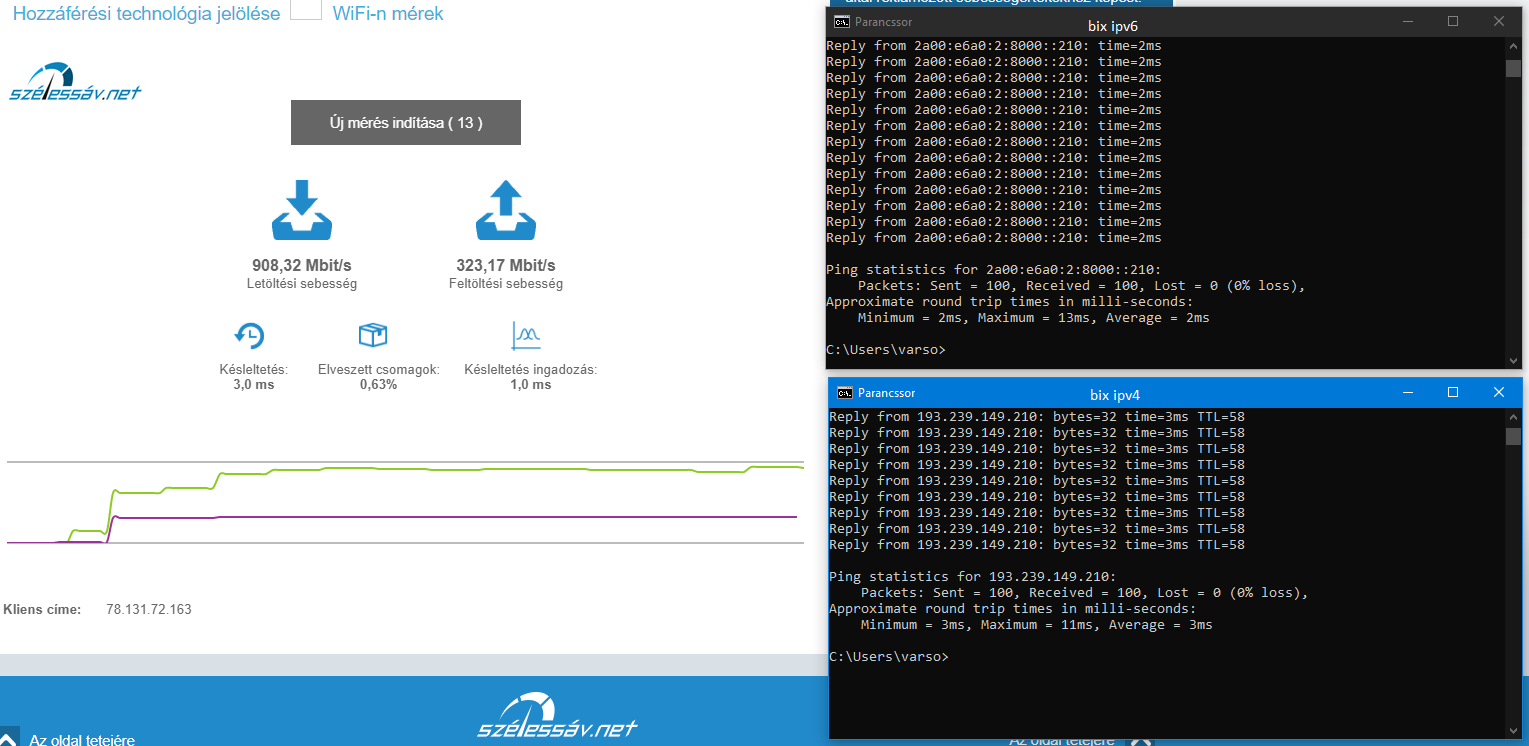Viewport: 1529px width, 746px height.
Task: Click the bix ipv4 window scrollbar thumb
Action: click(x=1513, y=436)
